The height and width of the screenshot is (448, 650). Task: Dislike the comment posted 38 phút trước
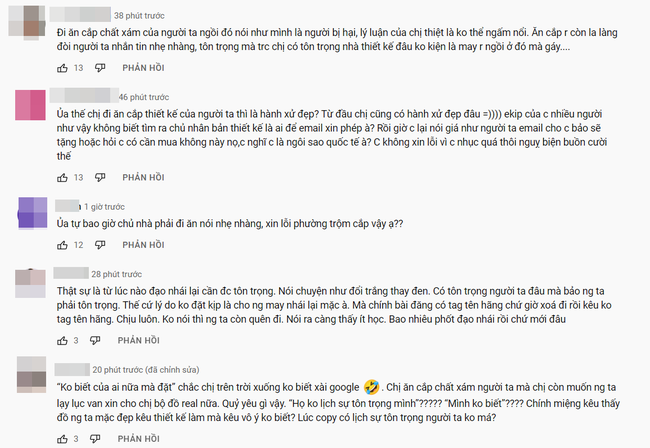[x=99, y=67]
